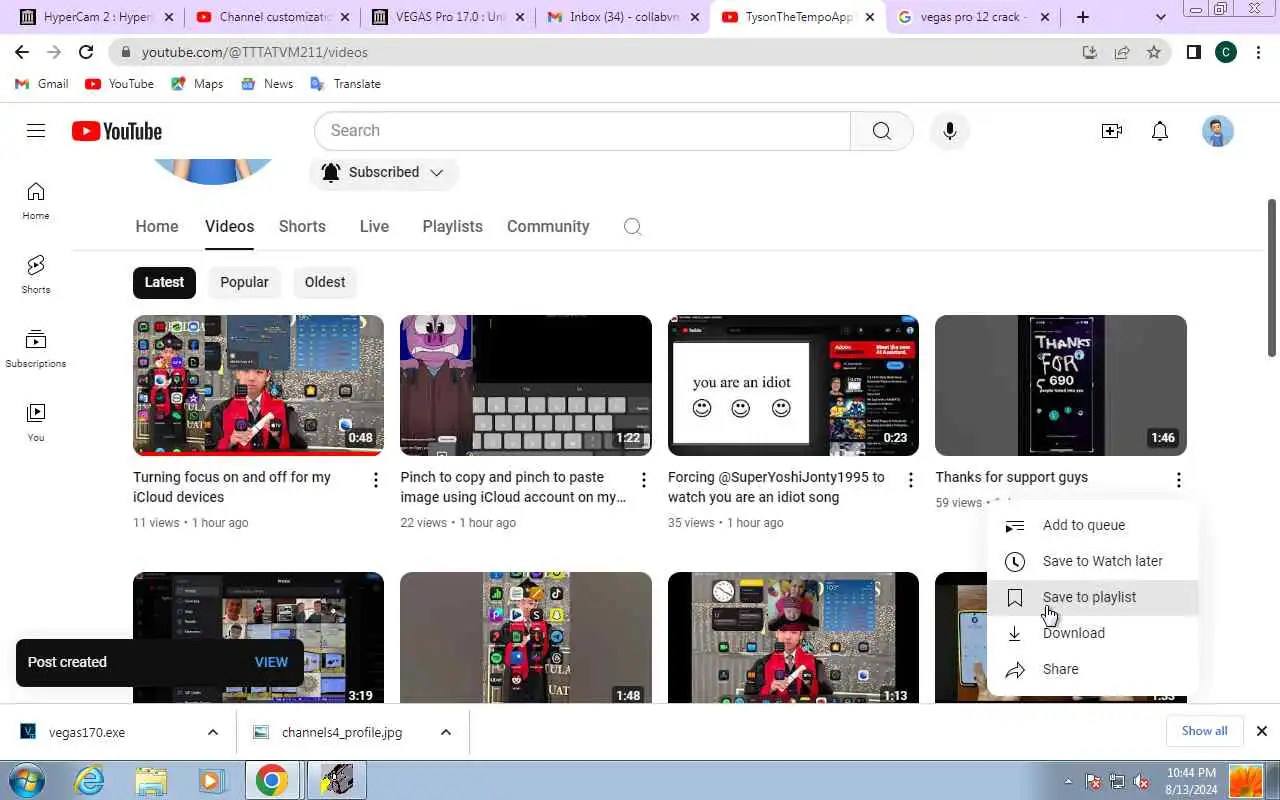Go back in the browser
The image size is (1280, 800).
coord(22,52)
